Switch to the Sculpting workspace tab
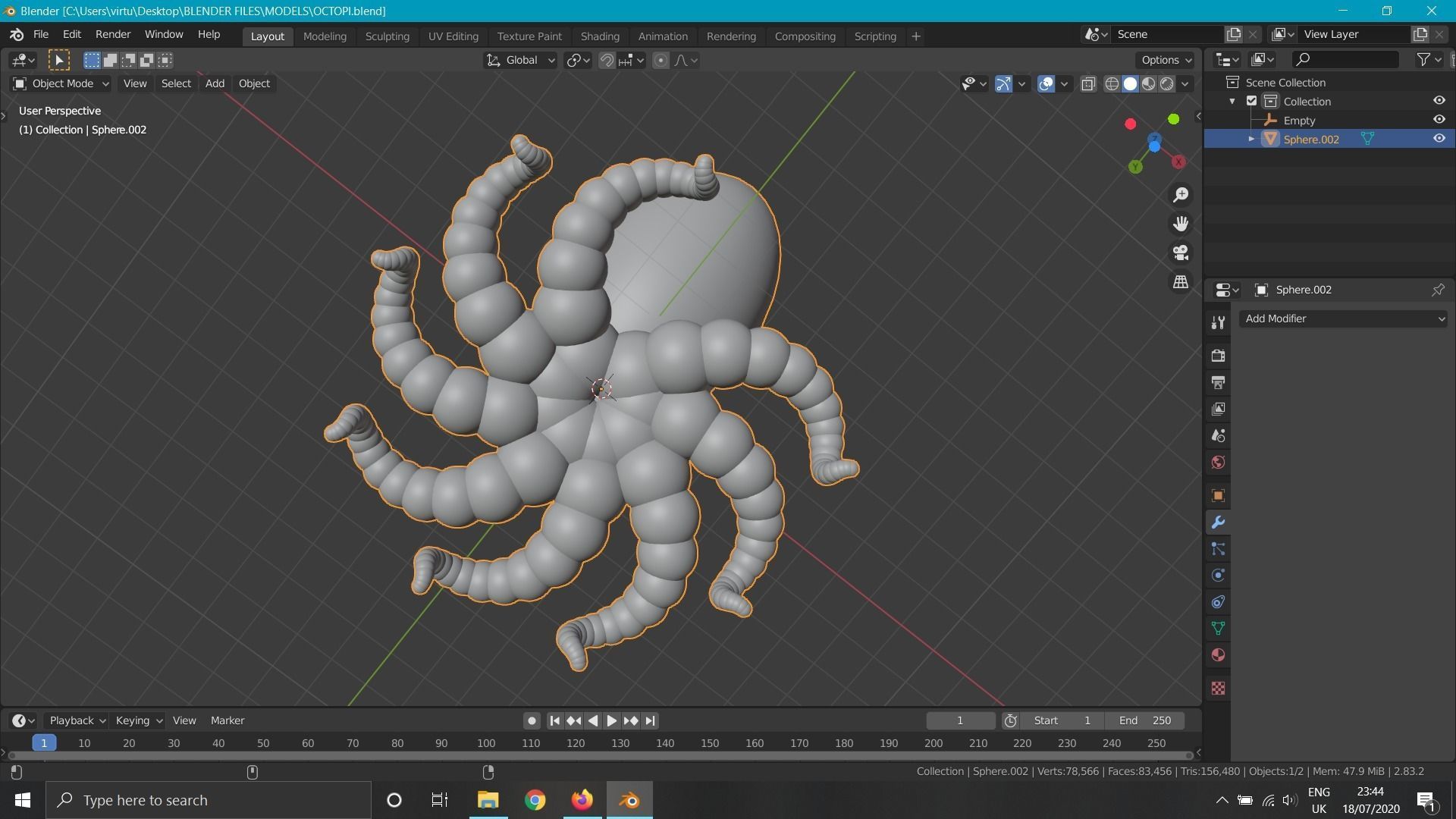 [387, 36]
